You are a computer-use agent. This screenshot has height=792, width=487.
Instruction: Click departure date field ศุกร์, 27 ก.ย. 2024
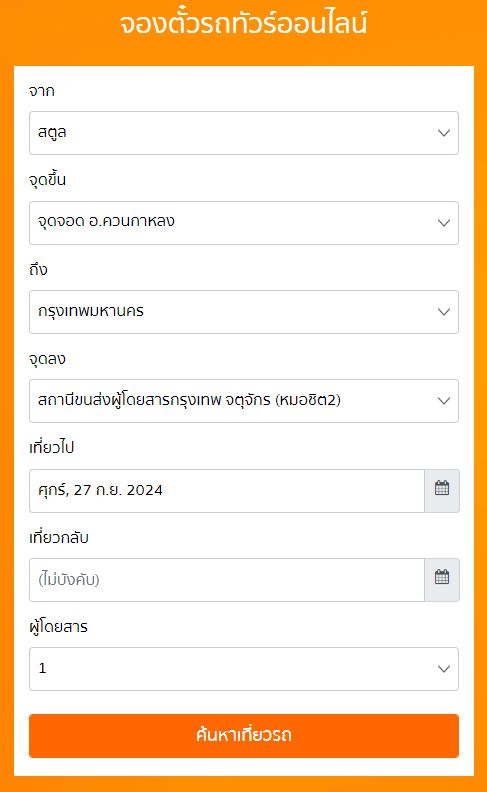tap(227, 490)
